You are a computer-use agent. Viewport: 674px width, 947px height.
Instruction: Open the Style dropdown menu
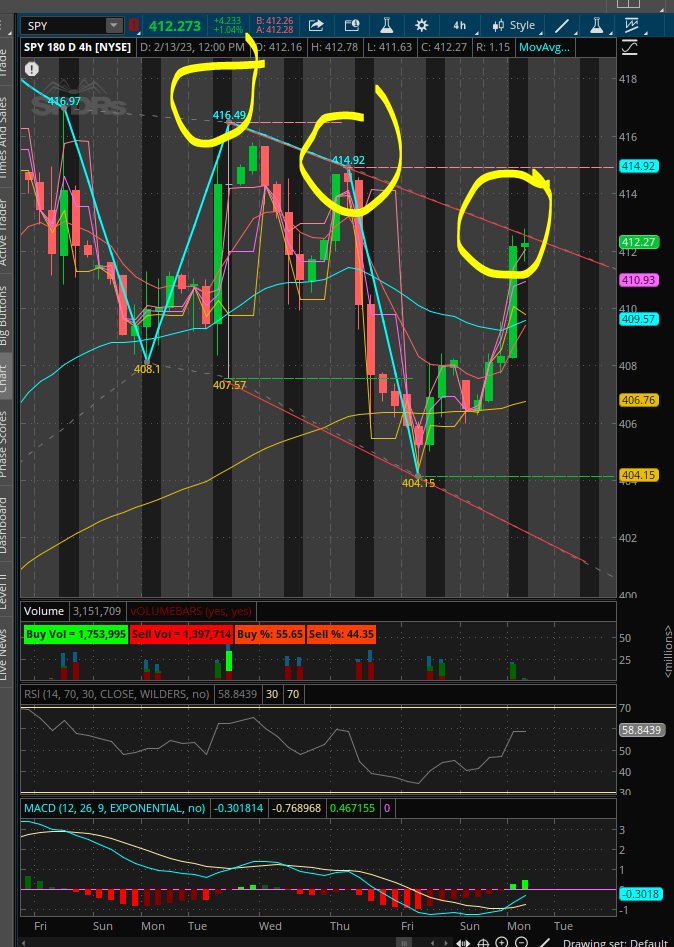515,25
